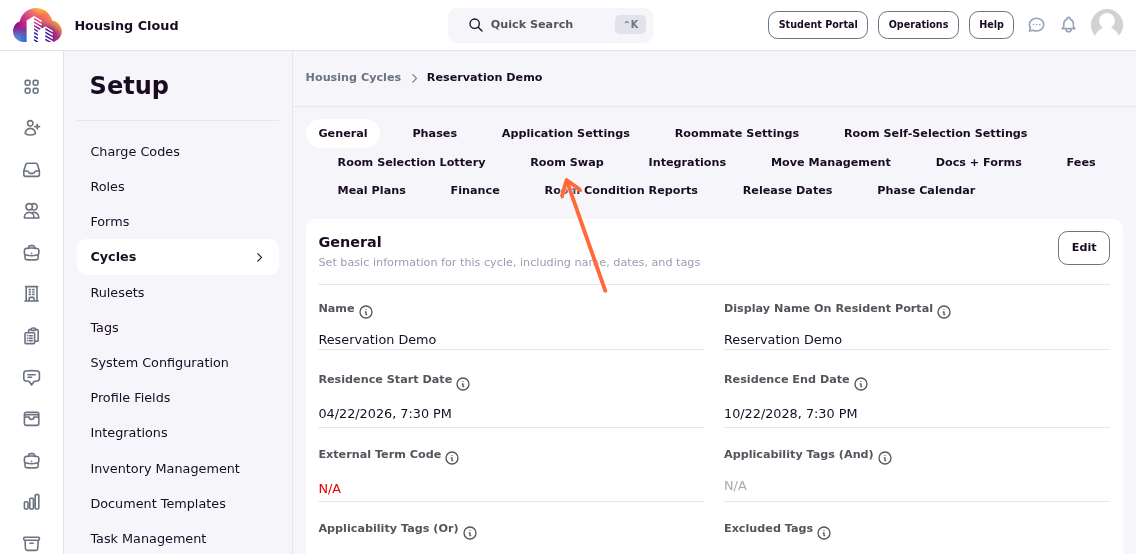Viewport: 1136px width, 554px height.
Task: Go back via Housing Cycles breadcrumb link
Action: pyautogui.click(x=353, y=77)
